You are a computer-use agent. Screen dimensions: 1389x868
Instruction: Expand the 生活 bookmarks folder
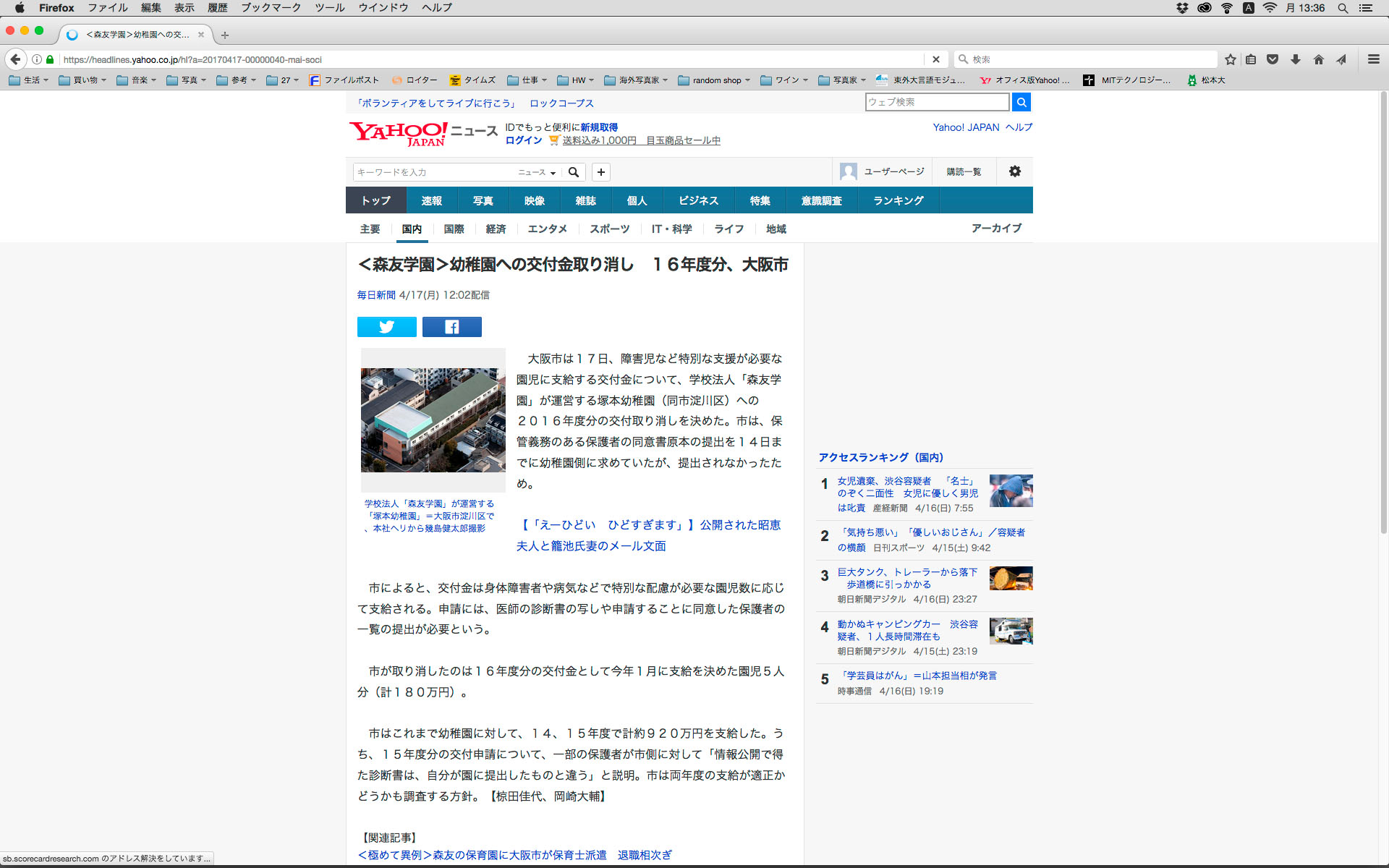point(29,80)
